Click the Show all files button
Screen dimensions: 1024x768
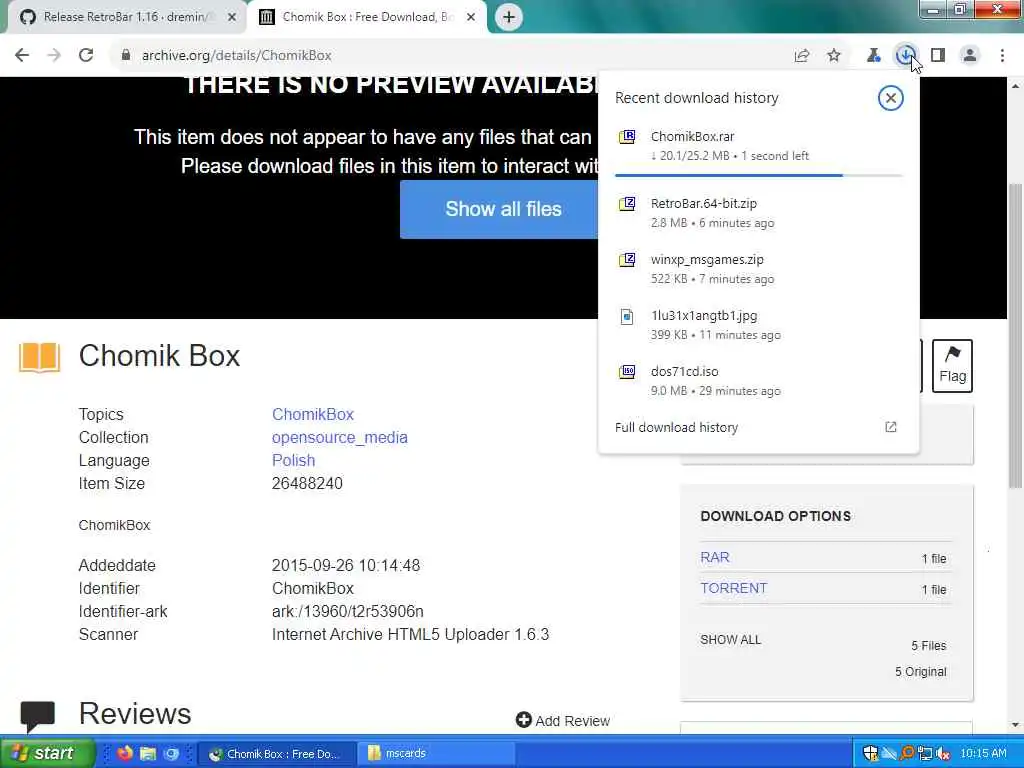(503, 209)
